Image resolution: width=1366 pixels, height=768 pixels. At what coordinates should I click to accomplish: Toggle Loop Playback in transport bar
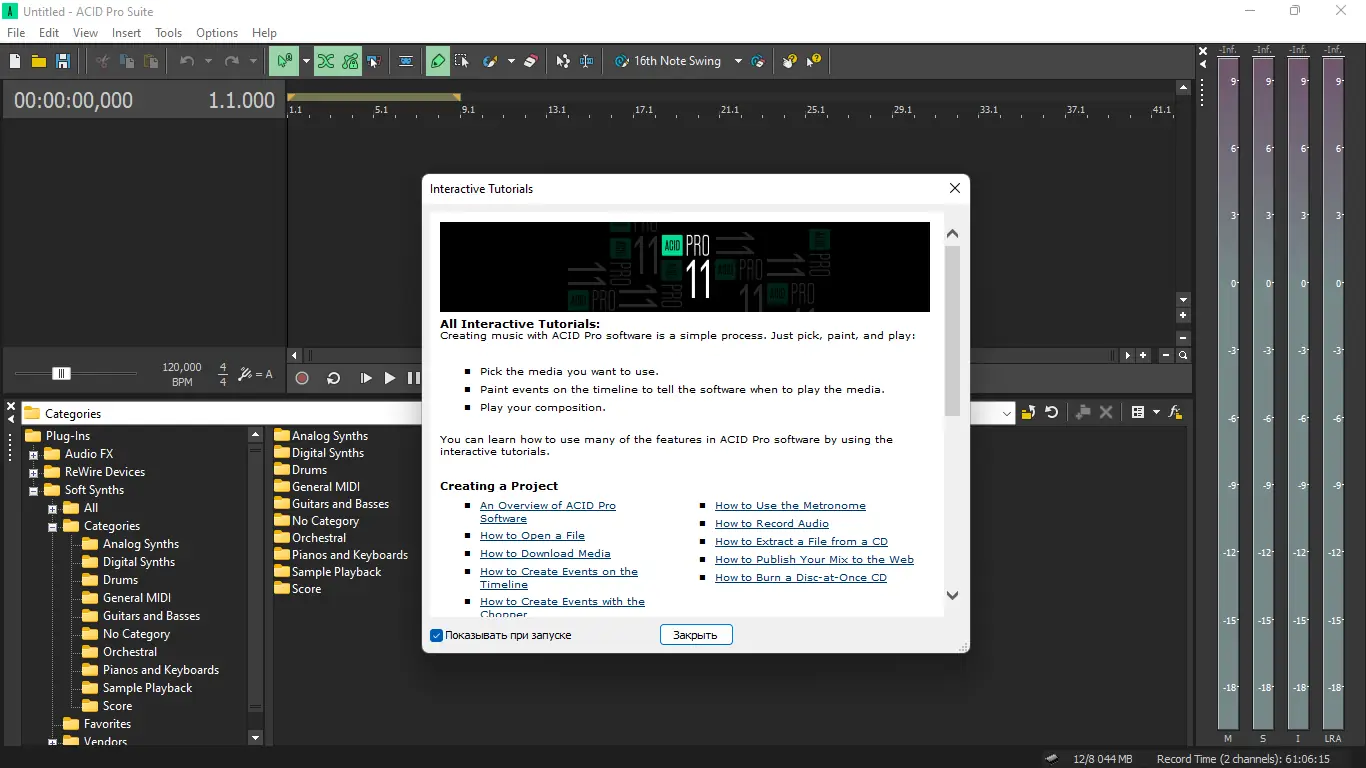point(334,378)
